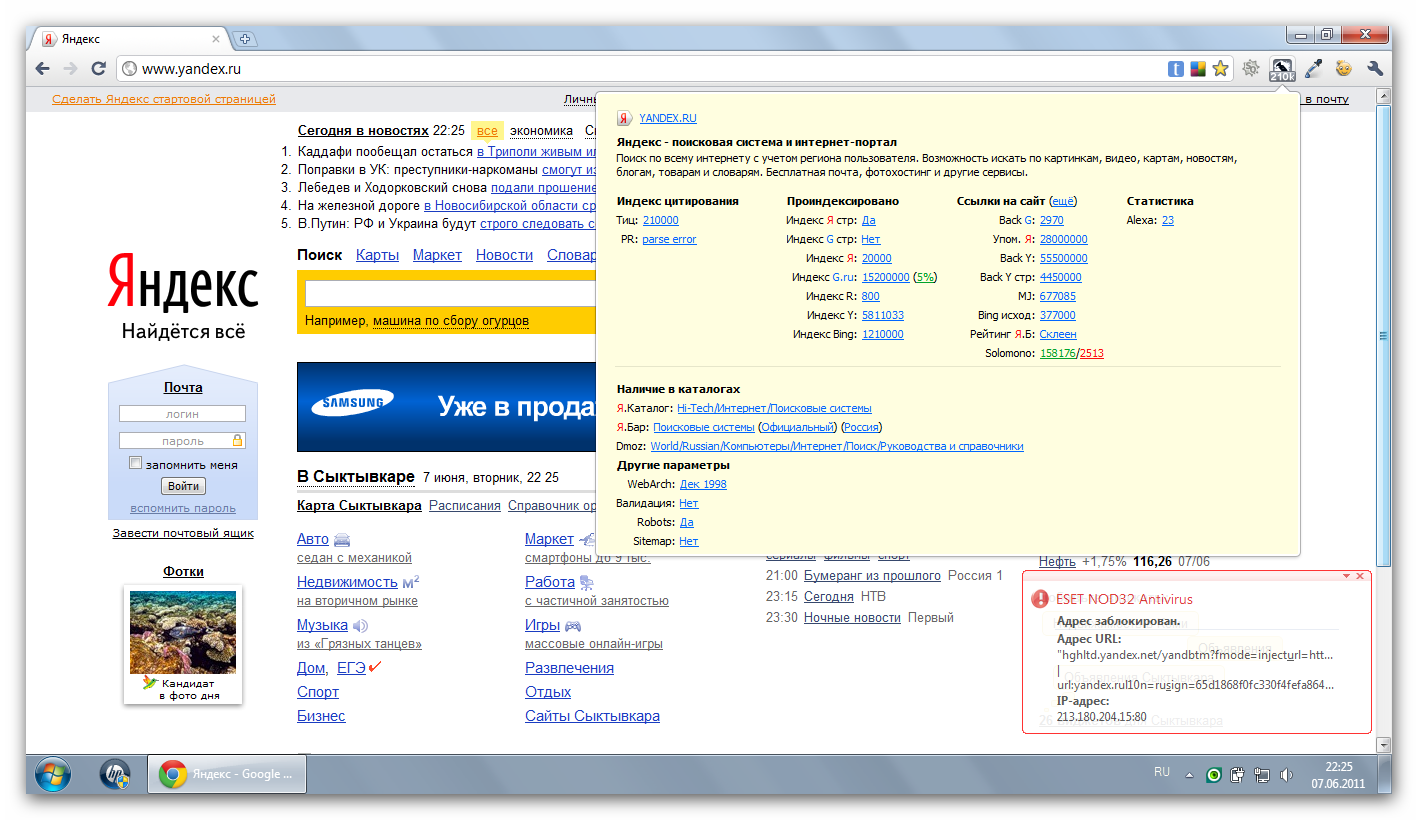Click the Samsung banner advertisement
The height and width of the screenshot is (820, 1418).
(x=446, y=407)
